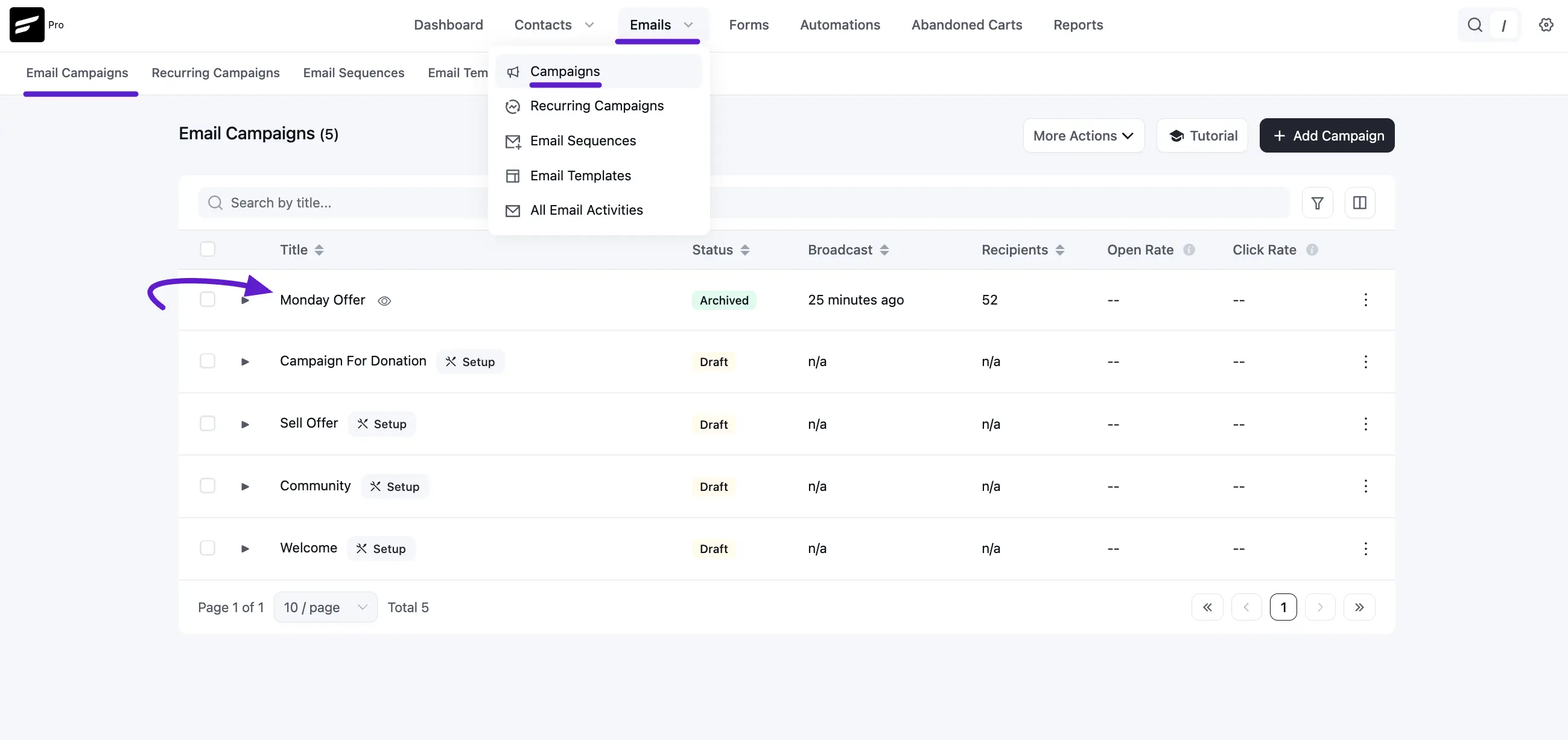
Task: Open Reports in top navigation
Action: [x=1078, y=25]
